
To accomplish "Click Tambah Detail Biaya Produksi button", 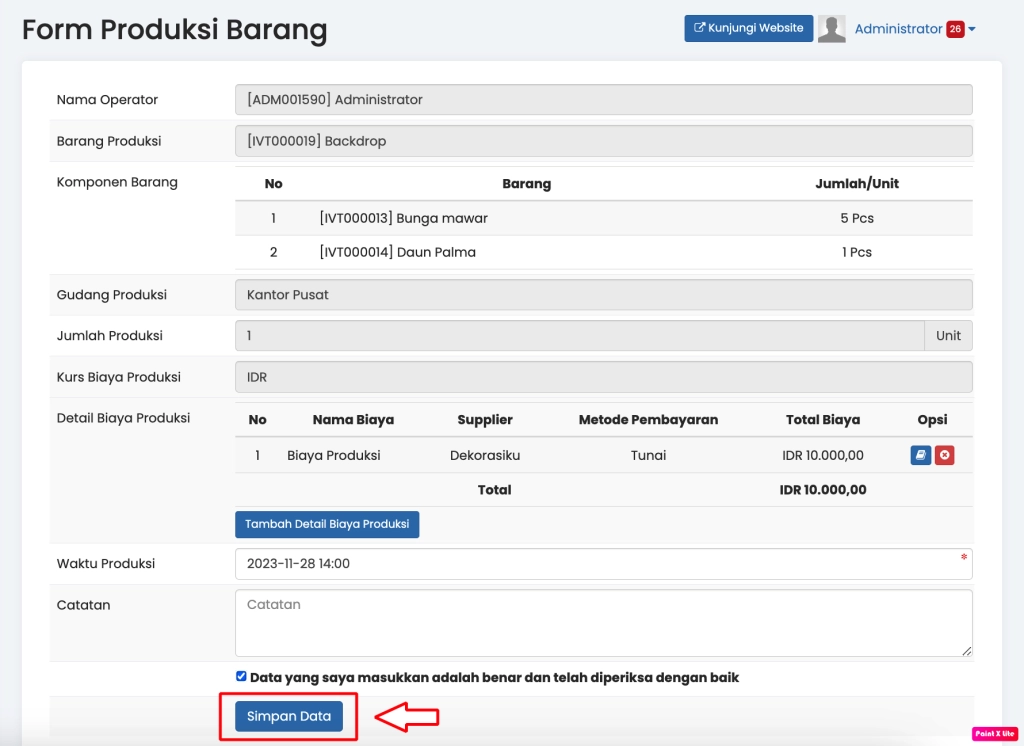I will pyautogui.click(x=327, y=524).
